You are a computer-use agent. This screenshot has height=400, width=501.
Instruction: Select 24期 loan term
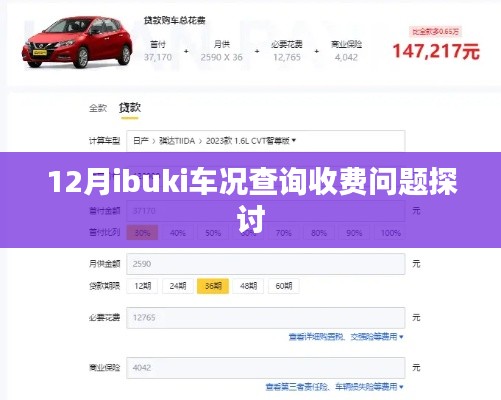tap(178, 286)
